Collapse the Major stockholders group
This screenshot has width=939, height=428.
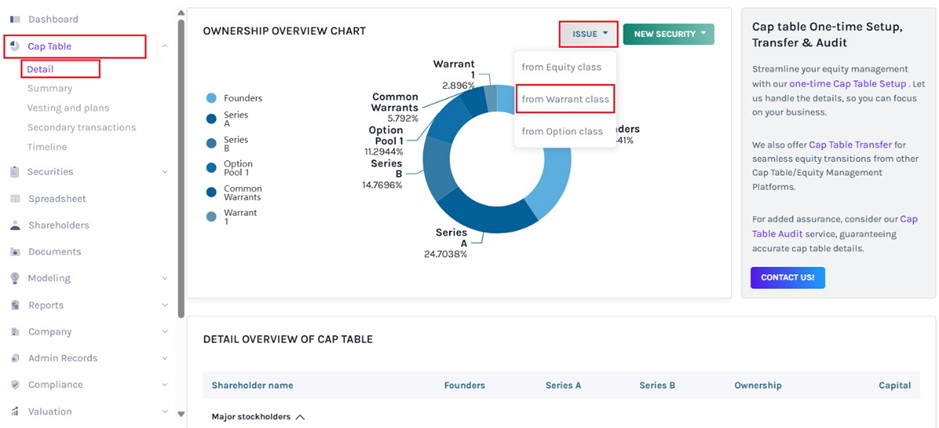(x=299, y=416)
